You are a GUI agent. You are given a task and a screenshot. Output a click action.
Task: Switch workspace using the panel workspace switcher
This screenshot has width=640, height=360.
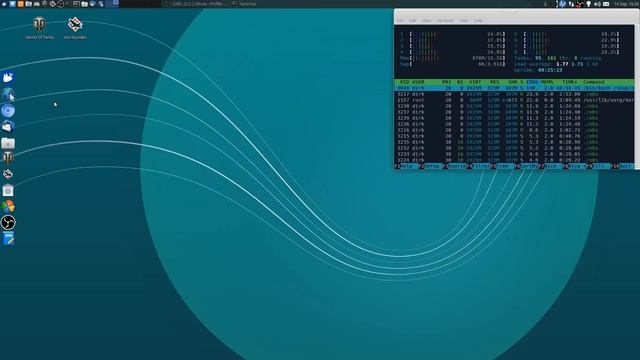[x=112, y=4]
